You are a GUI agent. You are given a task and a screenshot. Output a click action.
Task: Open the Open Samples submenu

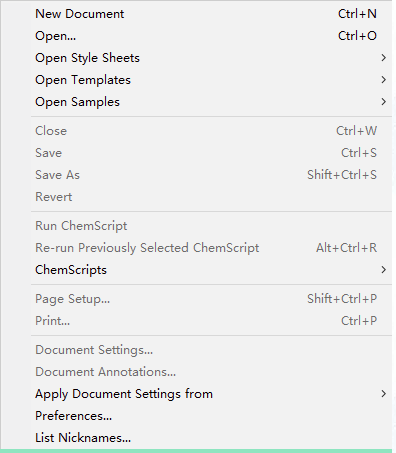211,102
